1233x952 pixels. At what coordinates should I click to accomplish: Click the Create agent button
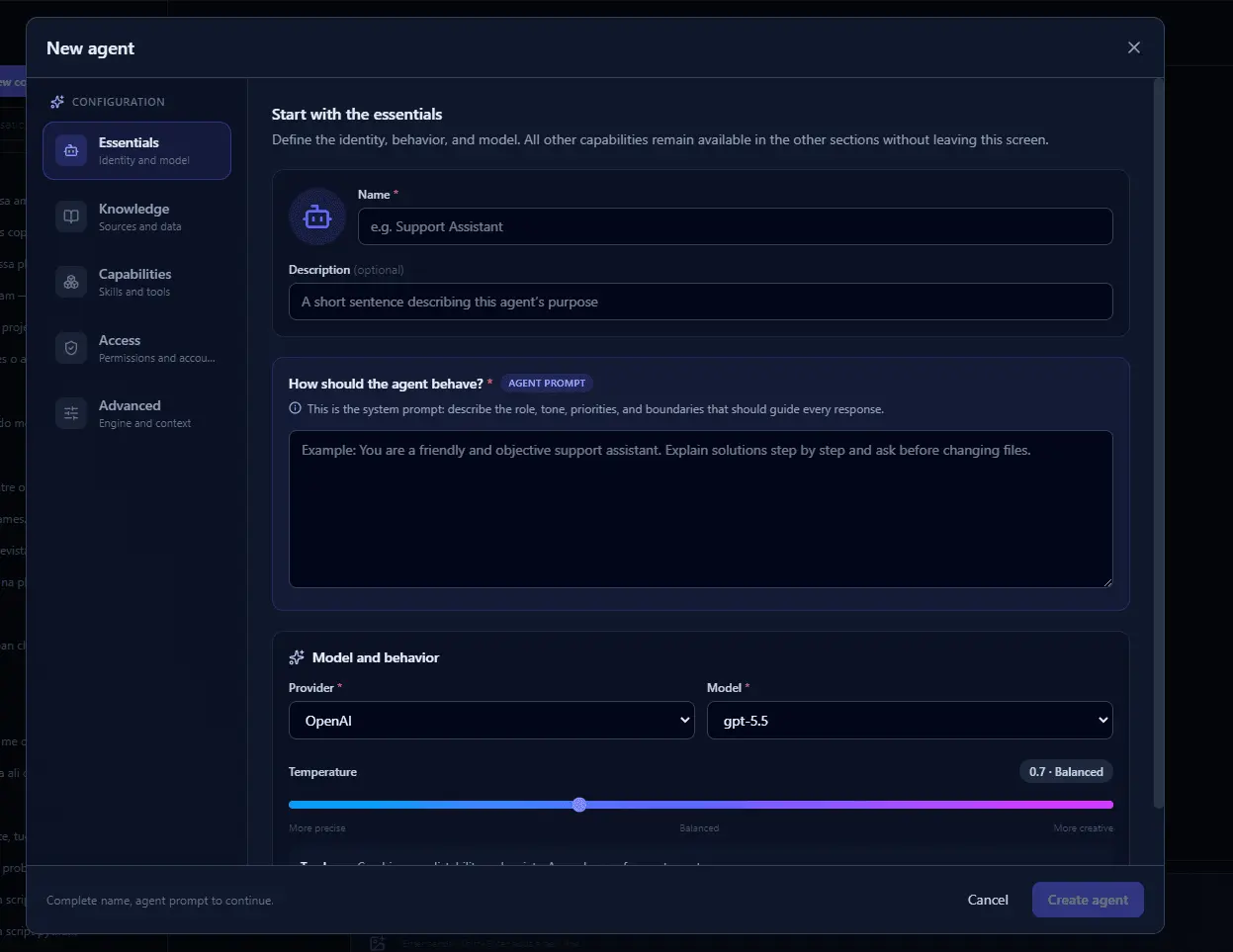coord(1088,900)
